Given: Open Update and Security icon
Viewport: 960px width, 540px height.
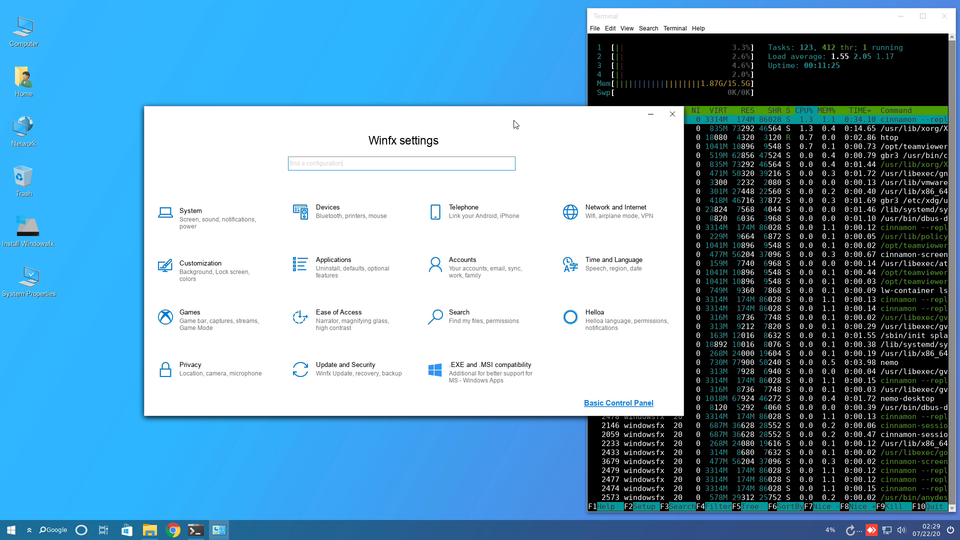Looking at the screenshot, I should [300, 369].
